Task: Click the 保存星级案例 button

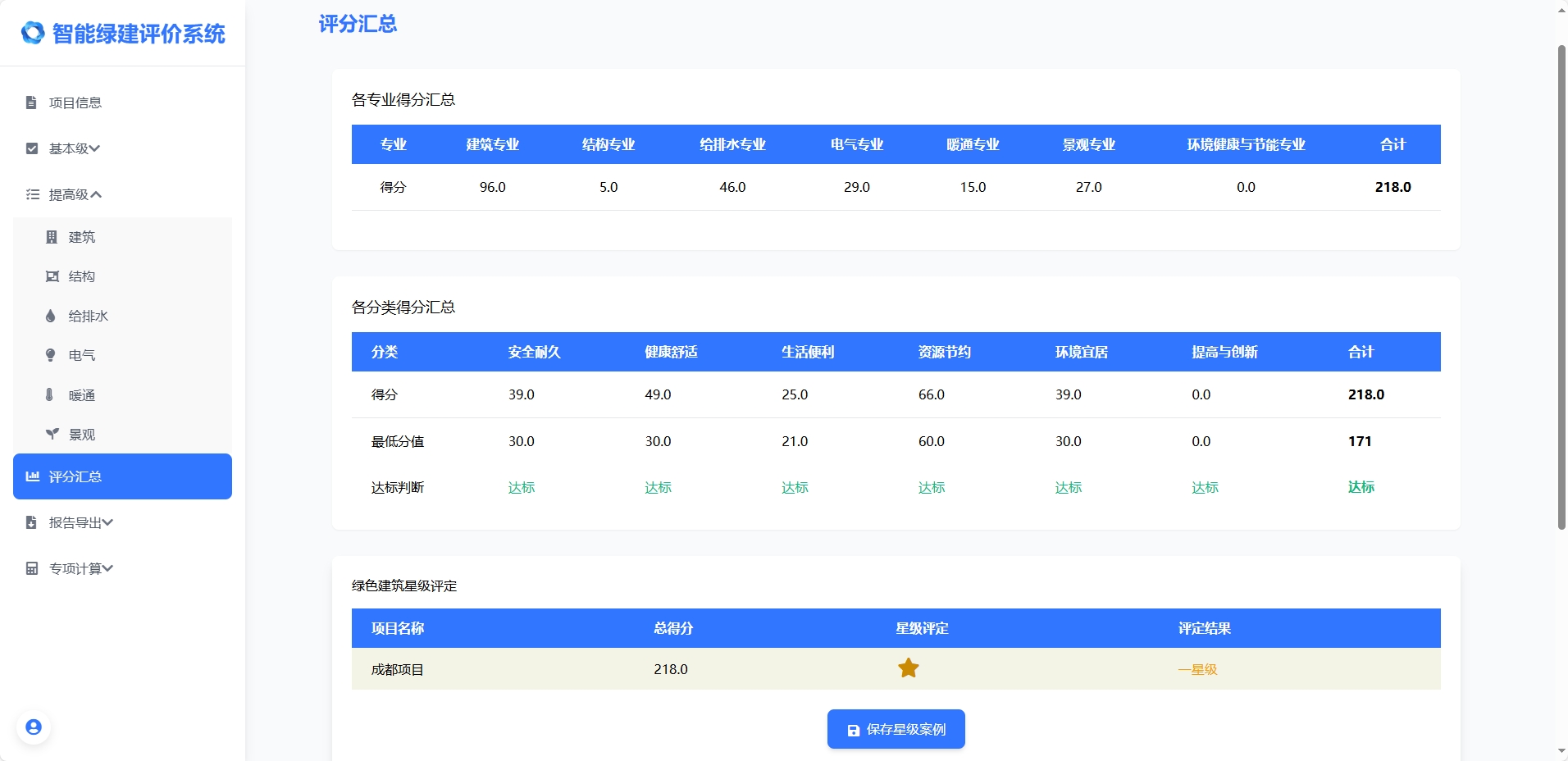Action: [896, 729]
